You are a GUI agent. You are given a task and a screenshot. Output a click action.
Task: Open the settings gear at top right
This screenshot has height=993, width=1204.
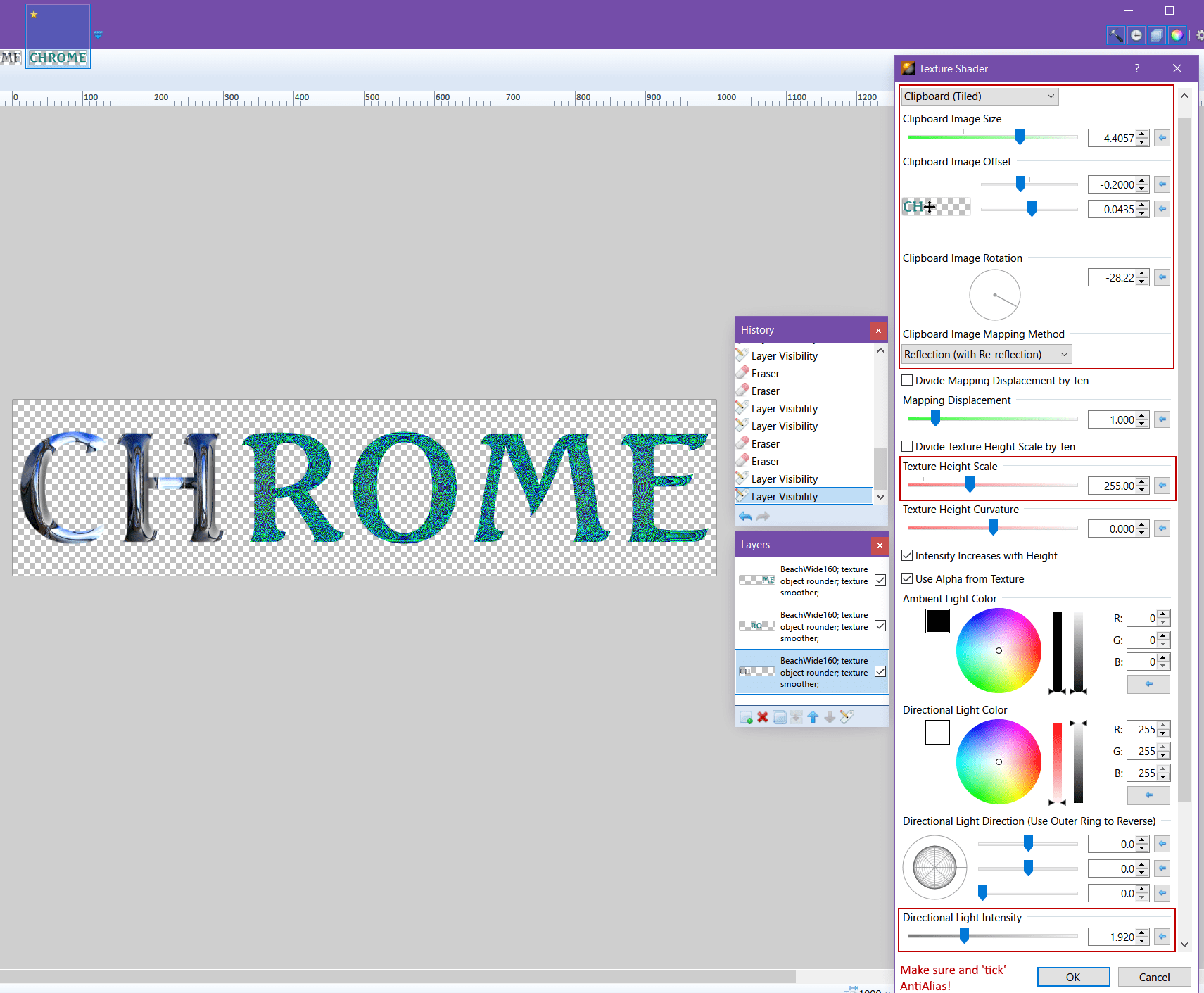pos(1199,35)
